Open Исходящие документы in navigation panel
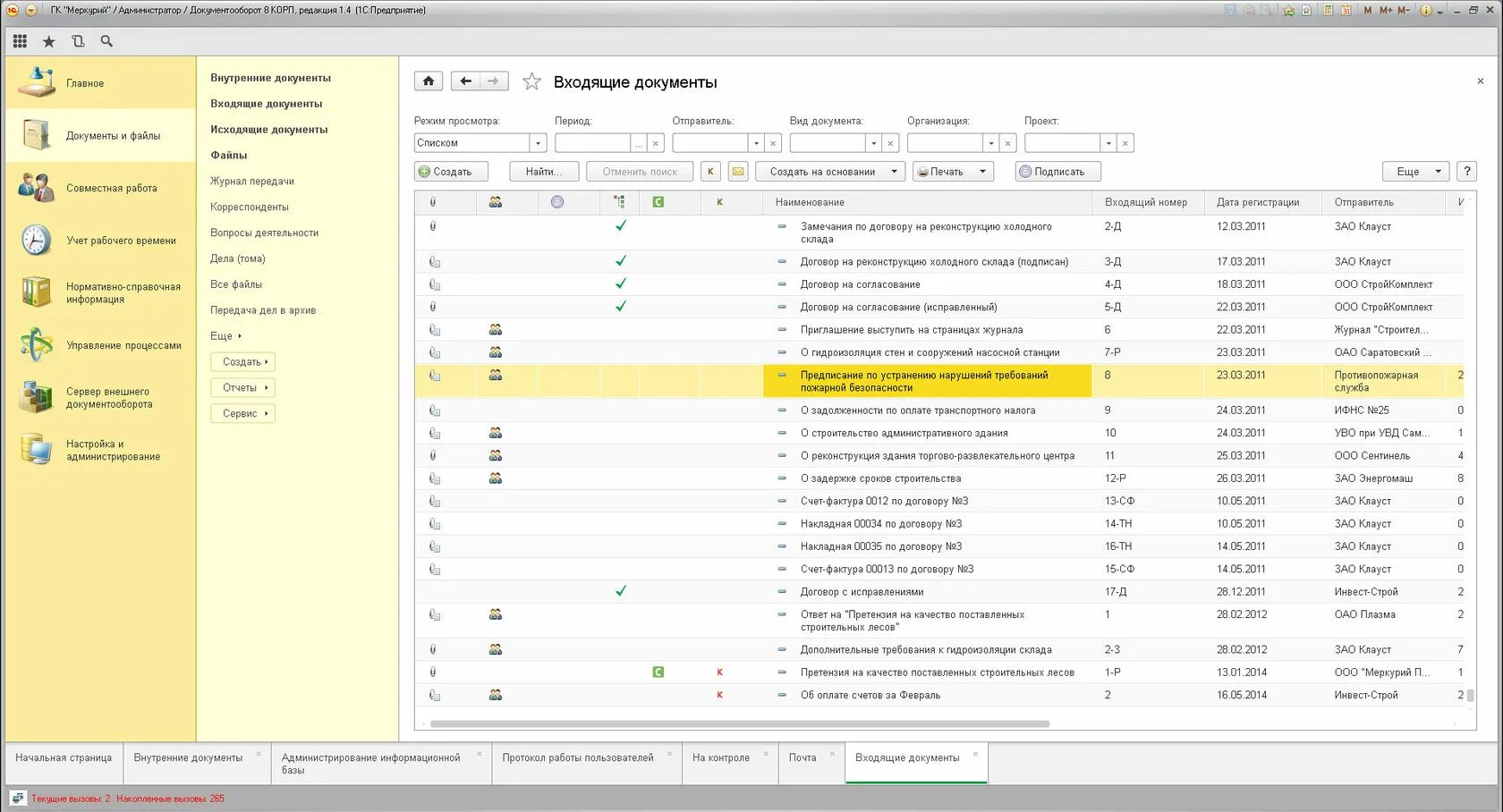The height and width of the screenshot is (812, 1503). pyautogui.click(x=269, y=130)
